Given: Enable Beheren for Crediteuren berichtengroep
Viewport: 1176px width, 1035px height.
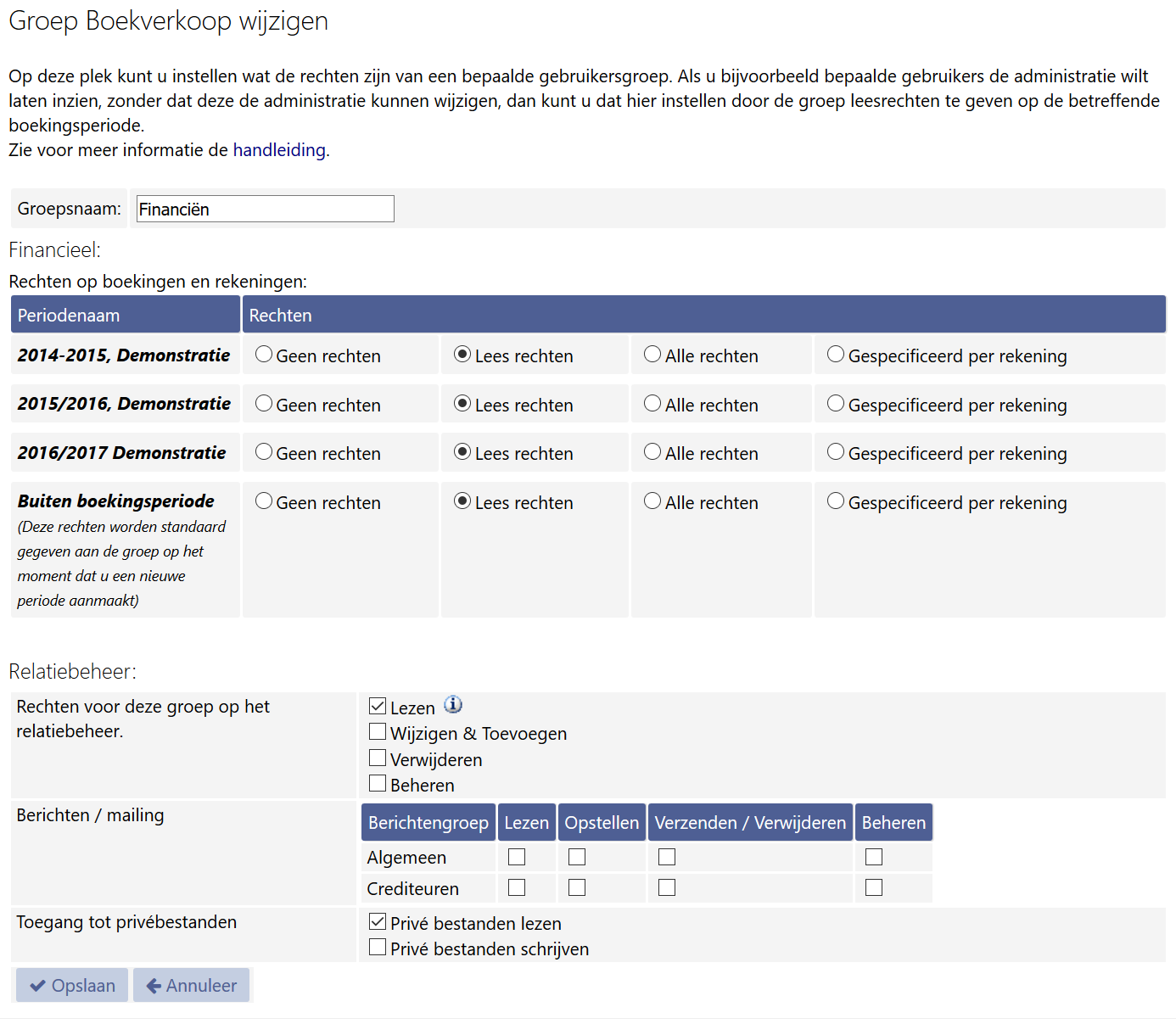Looking at the screenshot, I should [x=874, y=888].
